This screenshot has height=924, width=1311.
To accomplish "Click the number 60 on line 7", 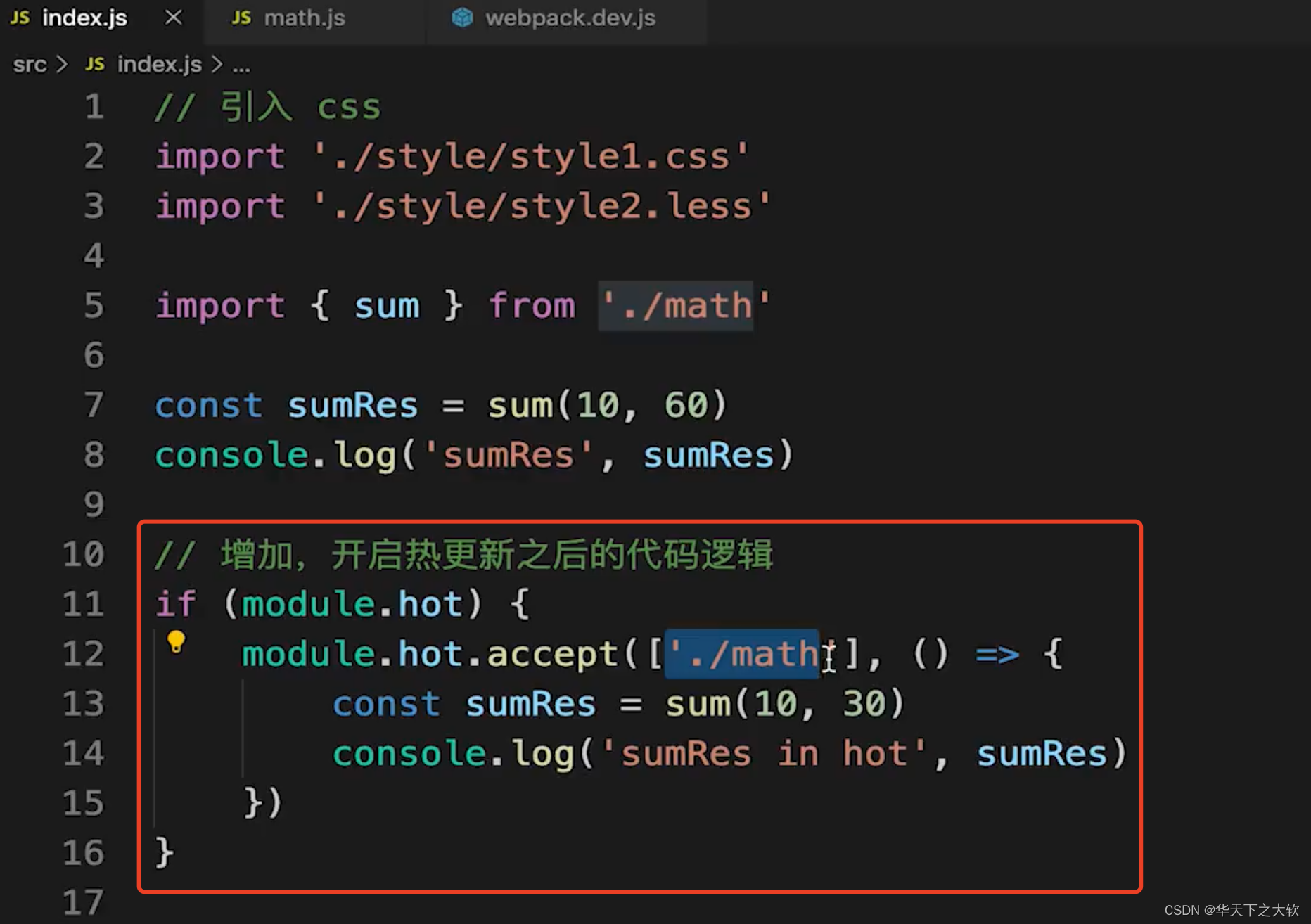I will [x=686, y=406].
